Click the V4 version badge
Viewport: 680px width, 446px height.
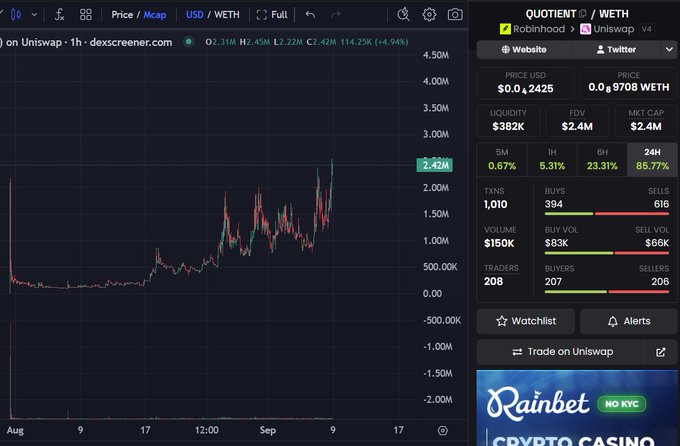click(x=647, y=29)
